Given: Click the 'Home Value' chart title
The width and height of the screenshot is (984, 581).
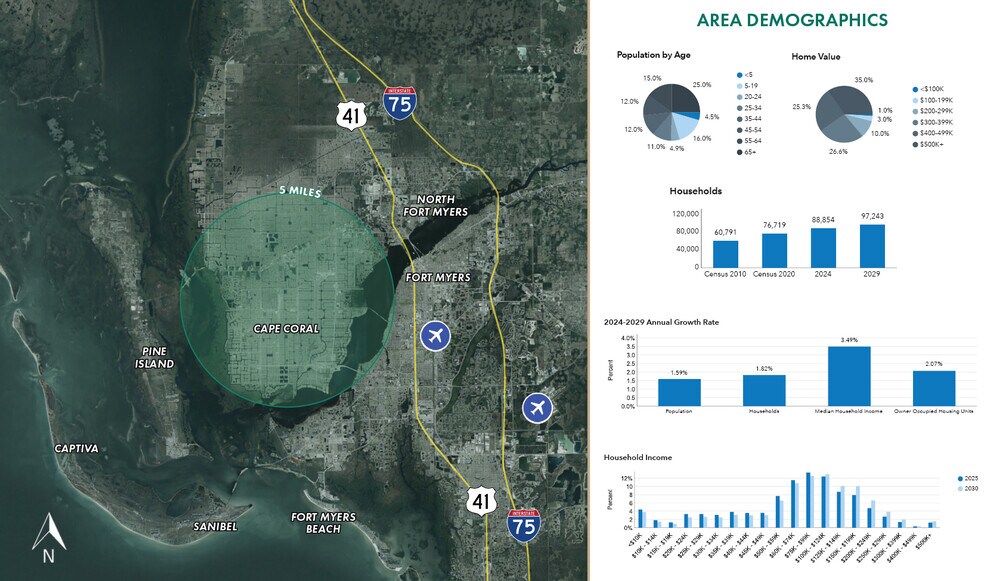Looking at the screenshot, I should coord(815,56).
